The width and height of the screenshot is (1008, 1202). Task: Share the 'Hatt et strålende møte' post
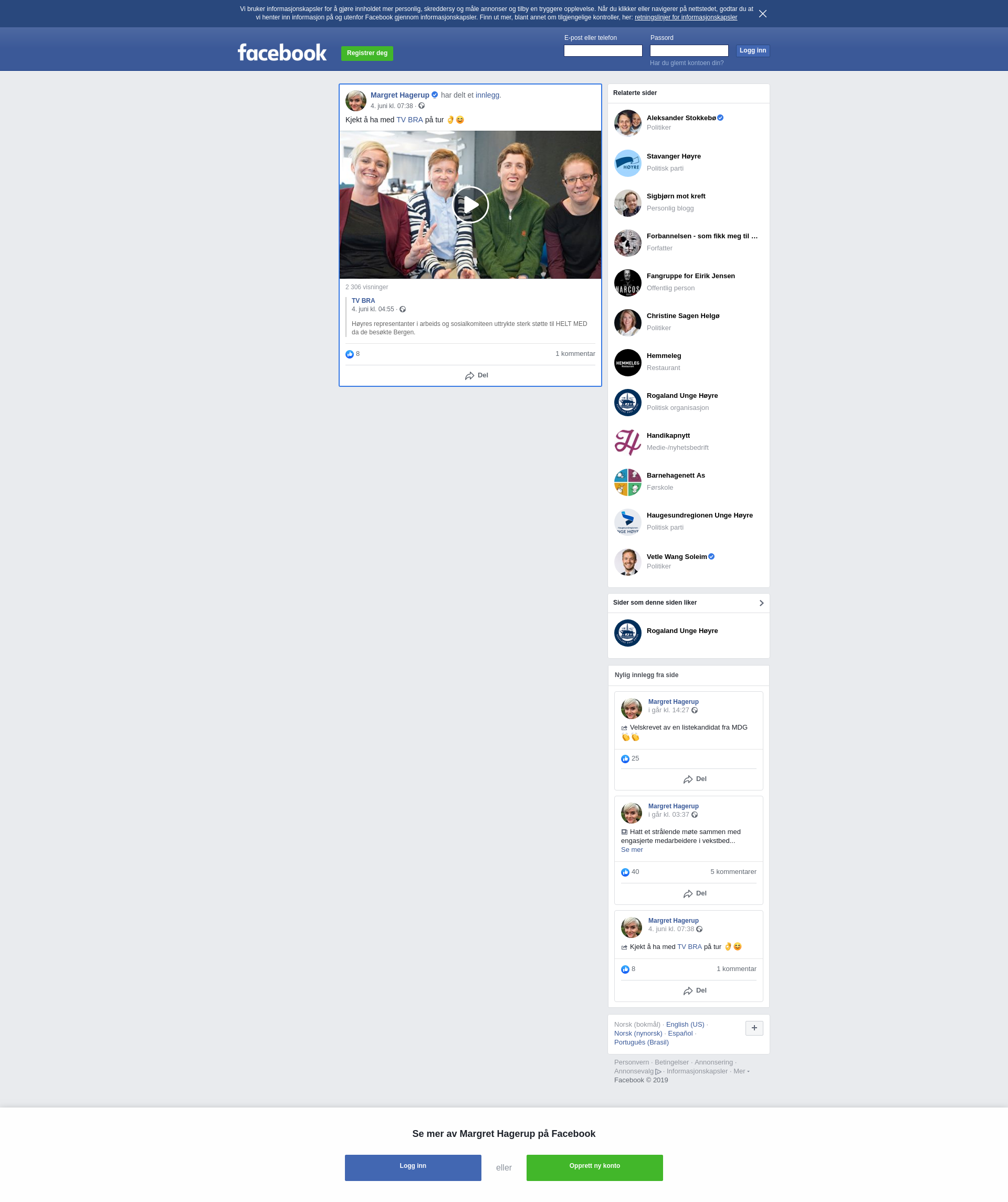tap(695, 894)
